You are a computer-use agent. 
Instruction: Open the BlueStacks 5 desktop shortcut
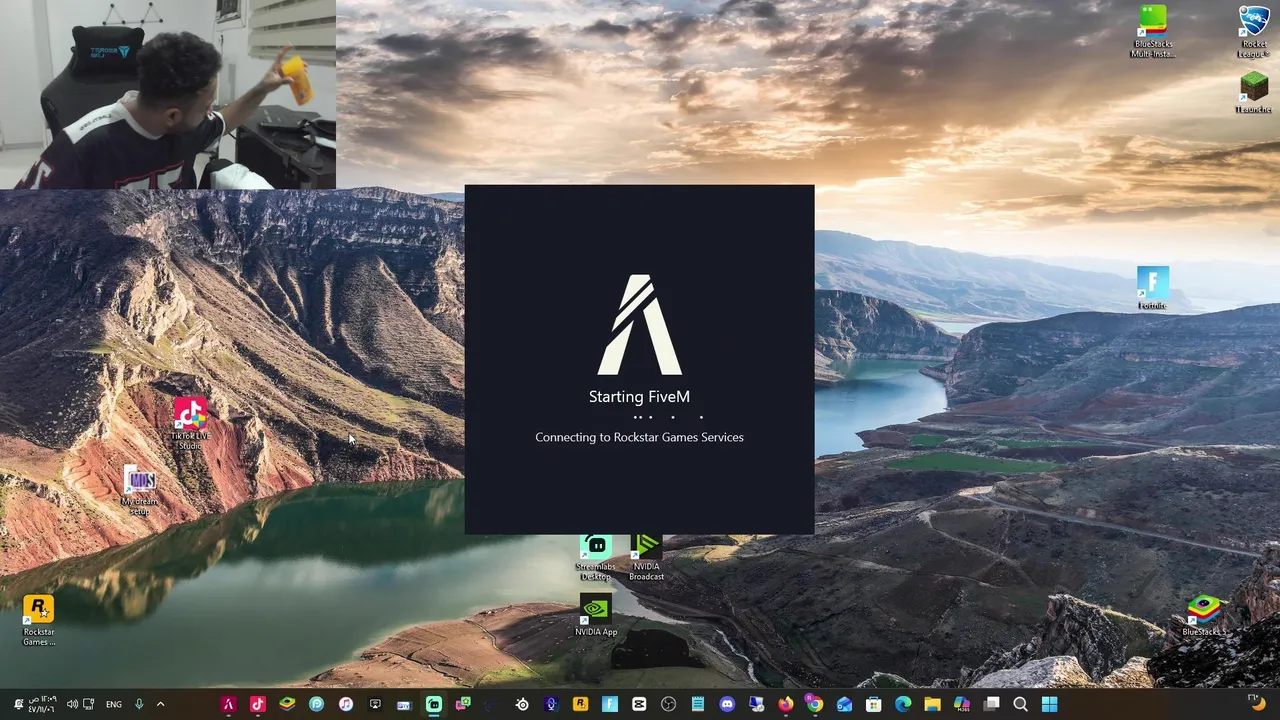tap(1203, 615)
